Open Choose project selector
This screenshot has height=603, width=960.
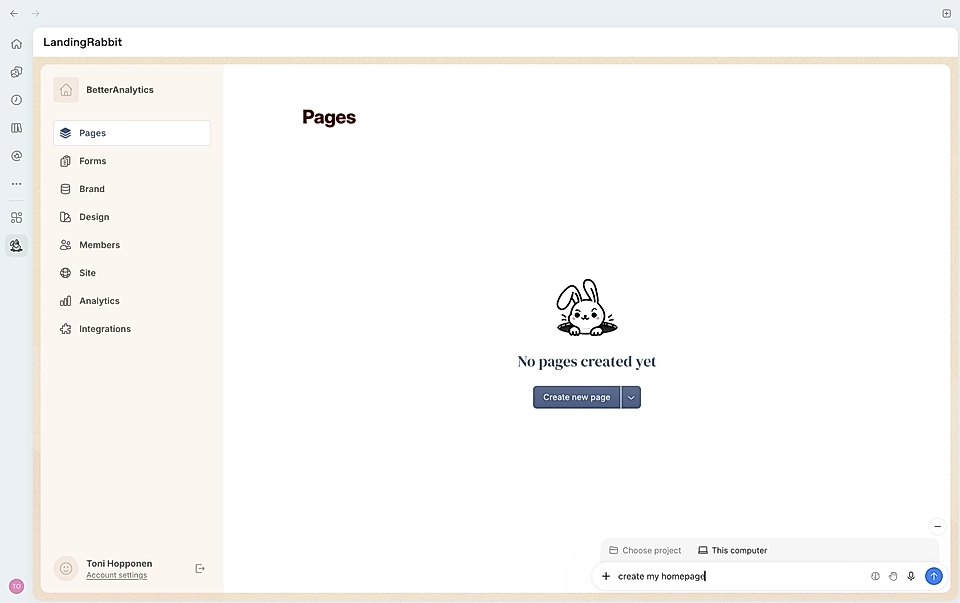click(x=645, y=550)
